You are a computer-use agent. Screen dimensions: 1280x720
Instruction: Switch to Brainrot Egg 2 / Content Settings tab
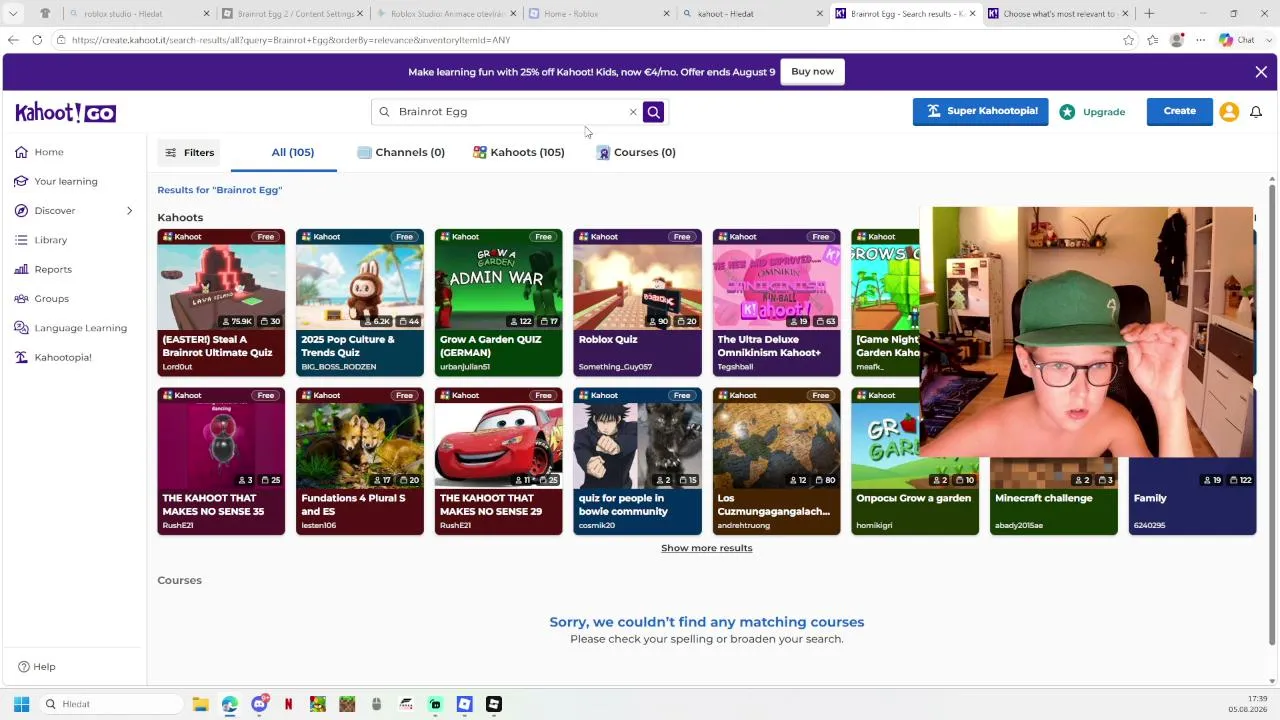pyautogui.click(x=291, y=14)
